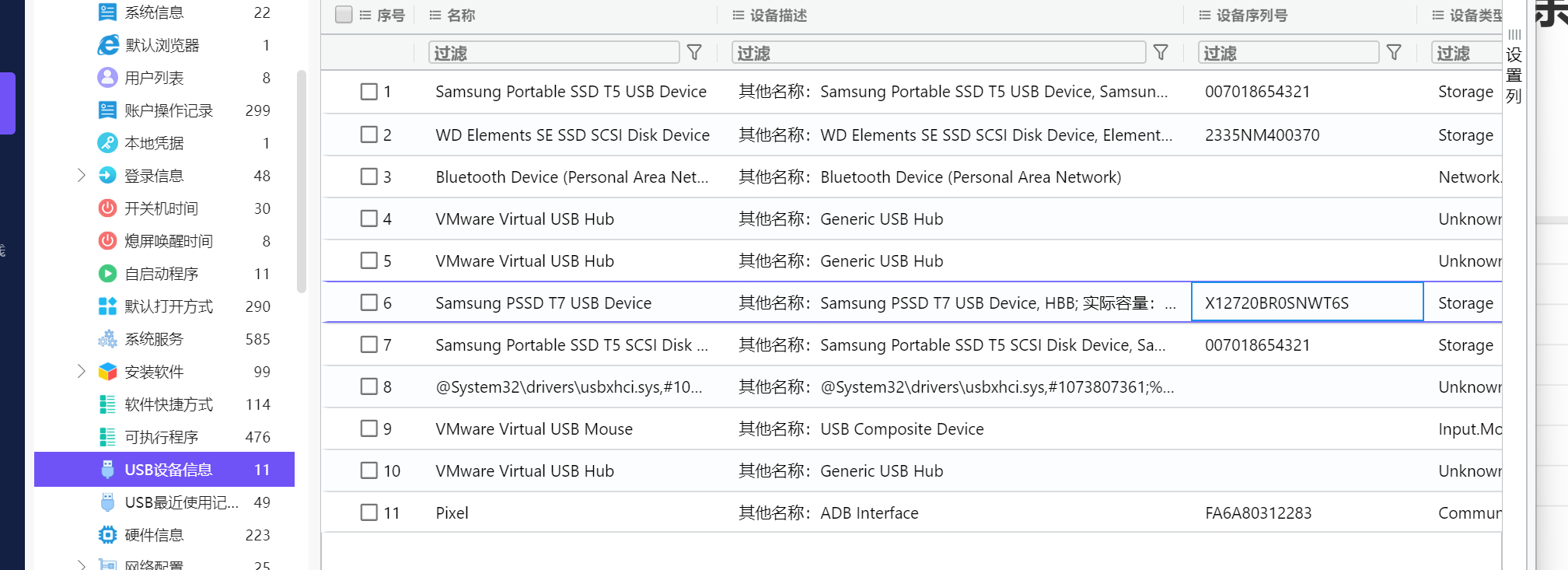Viewport: 1568px width, 570px height.
Task: Expand the 安装软件 tree node
Action: point(81,372)
